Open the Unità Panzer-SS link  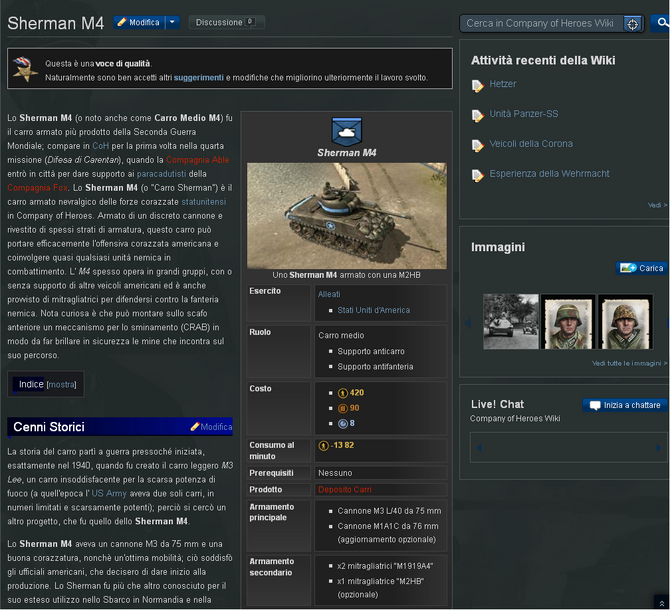(x=523, y=114)
